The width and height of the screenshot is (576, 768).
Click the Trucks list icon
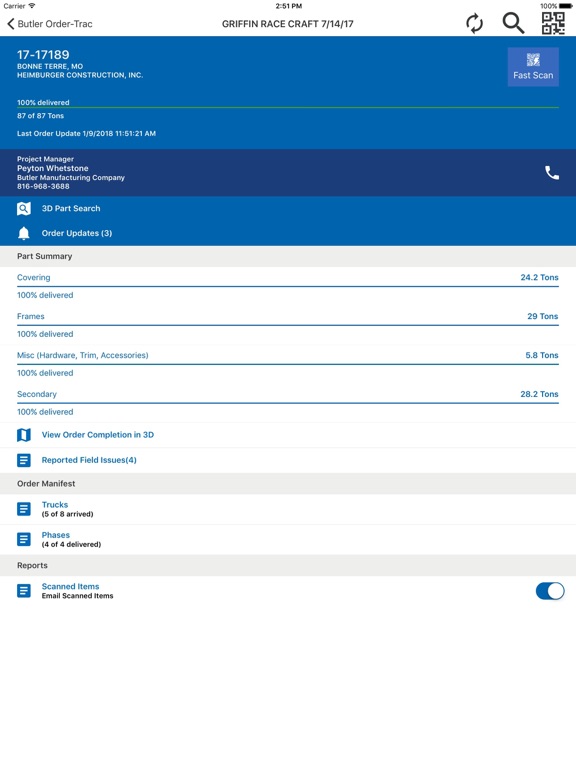click(24, 509)
